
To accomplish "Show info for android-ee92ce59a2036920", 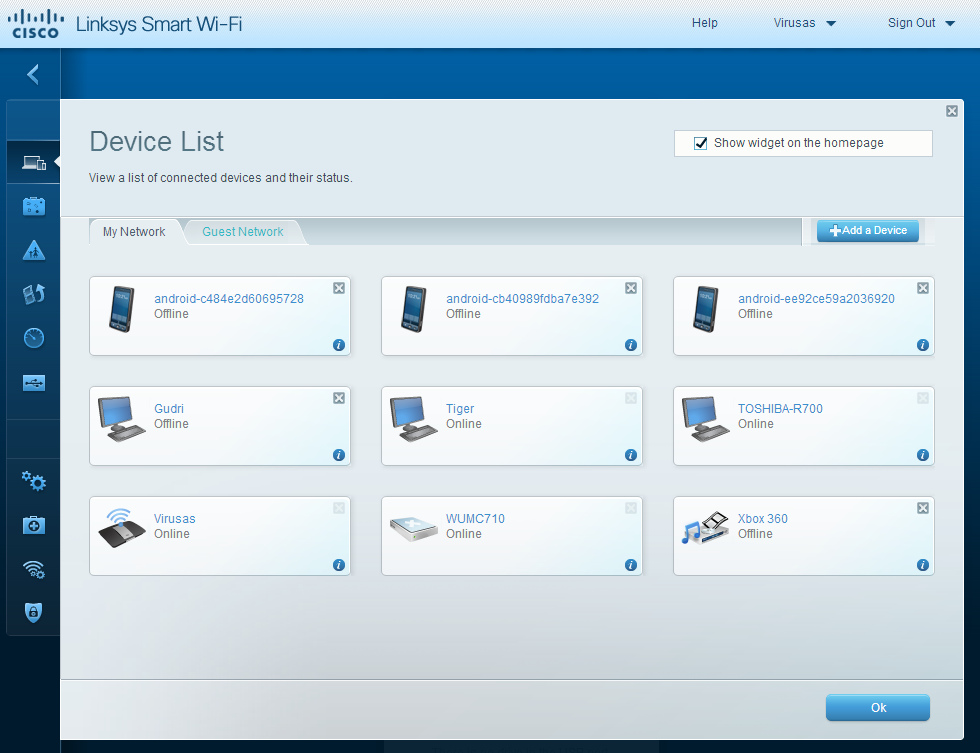I will point(922,345).
